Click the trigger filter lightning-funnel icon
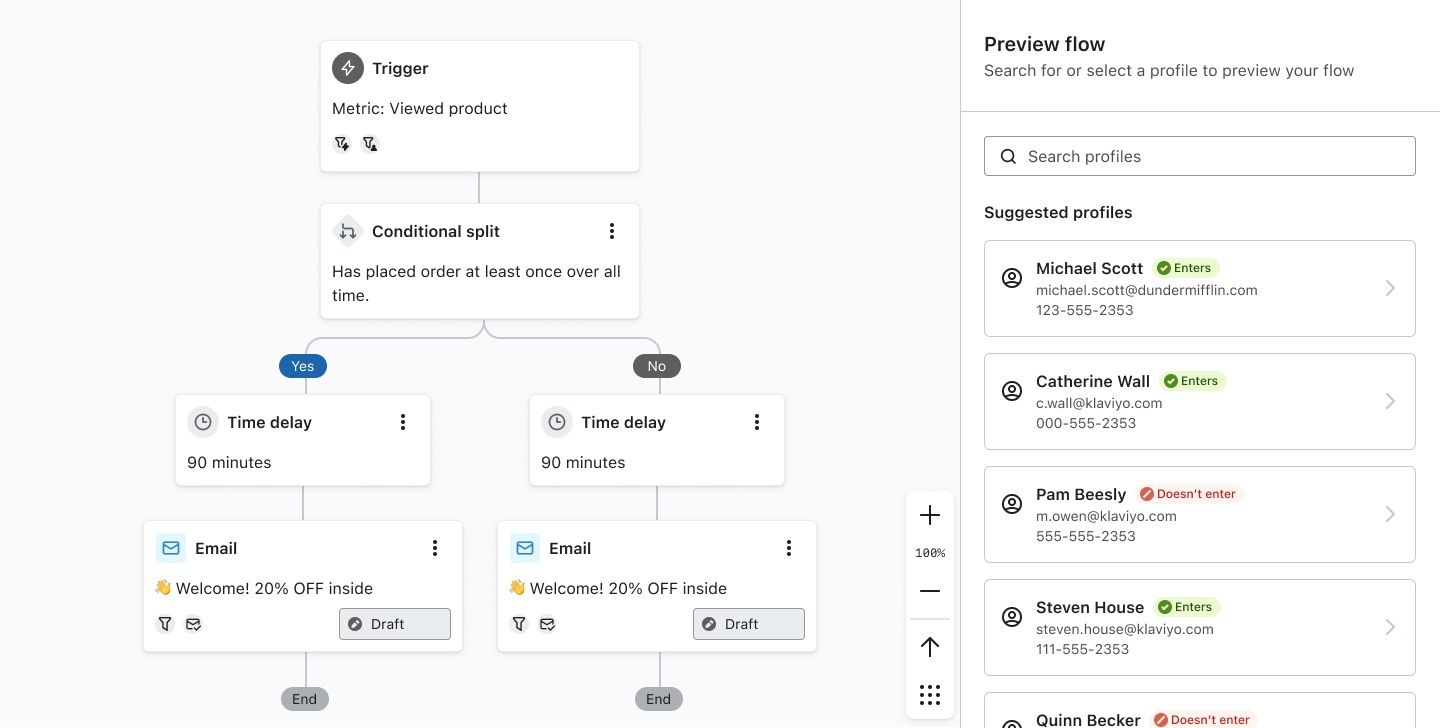 (x=342, y=143)
